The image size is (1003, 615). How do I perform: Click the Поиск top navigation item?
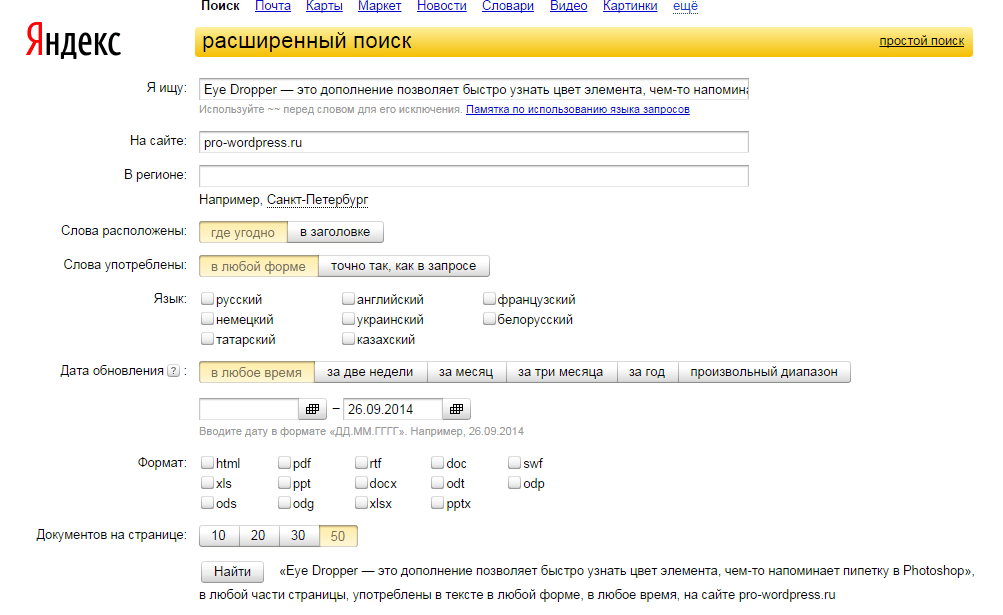click(220, 6)
